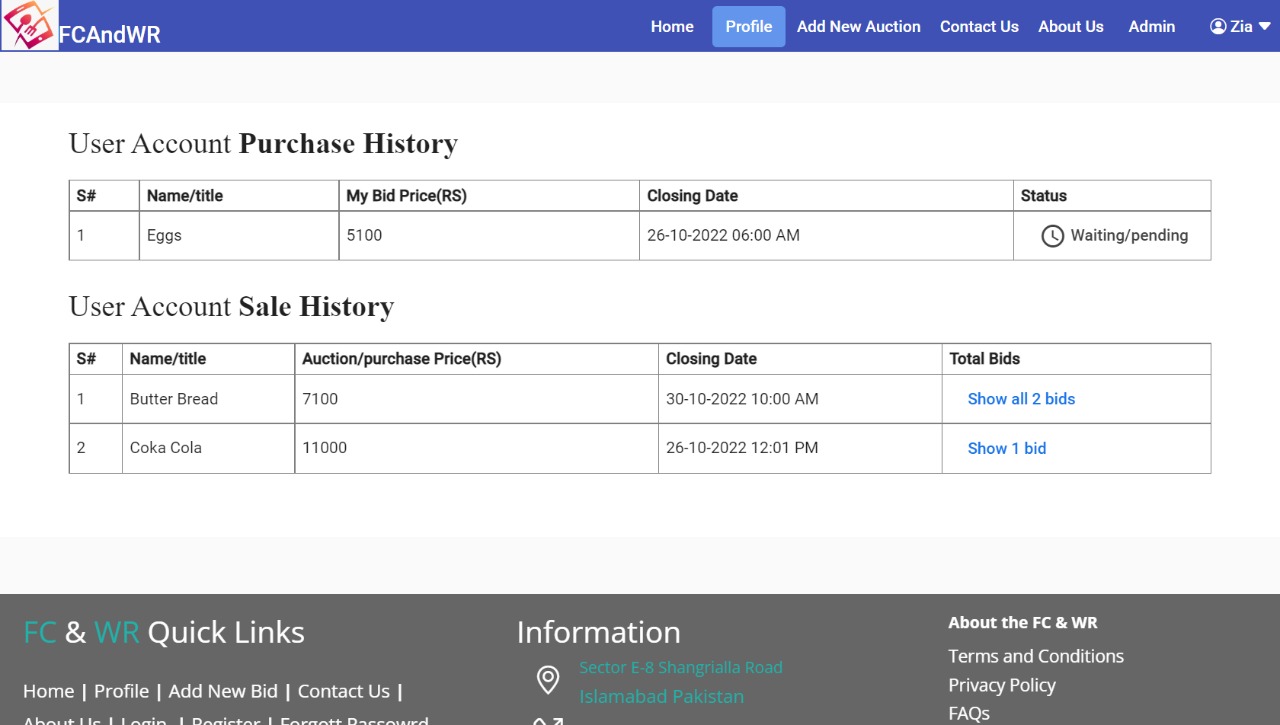Click the clock icon in Status column
Viewport: 1280px width, 725px height.
[1052, 236]
